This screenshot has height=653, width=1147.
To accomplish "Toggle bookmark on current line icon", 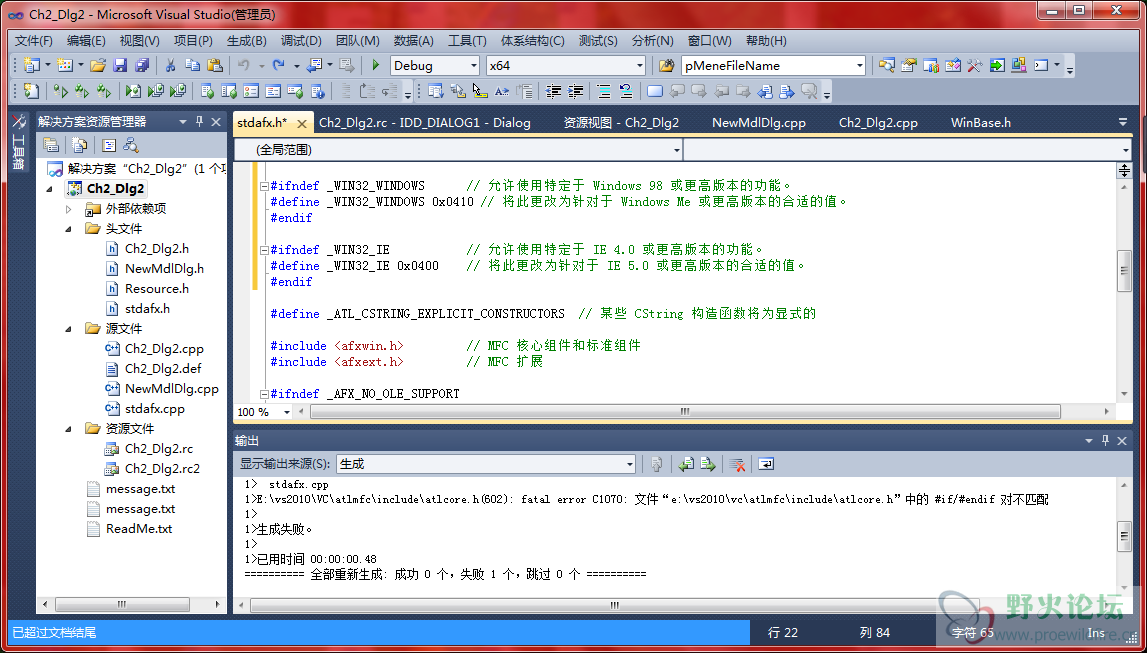I will (x=655, y=91).
